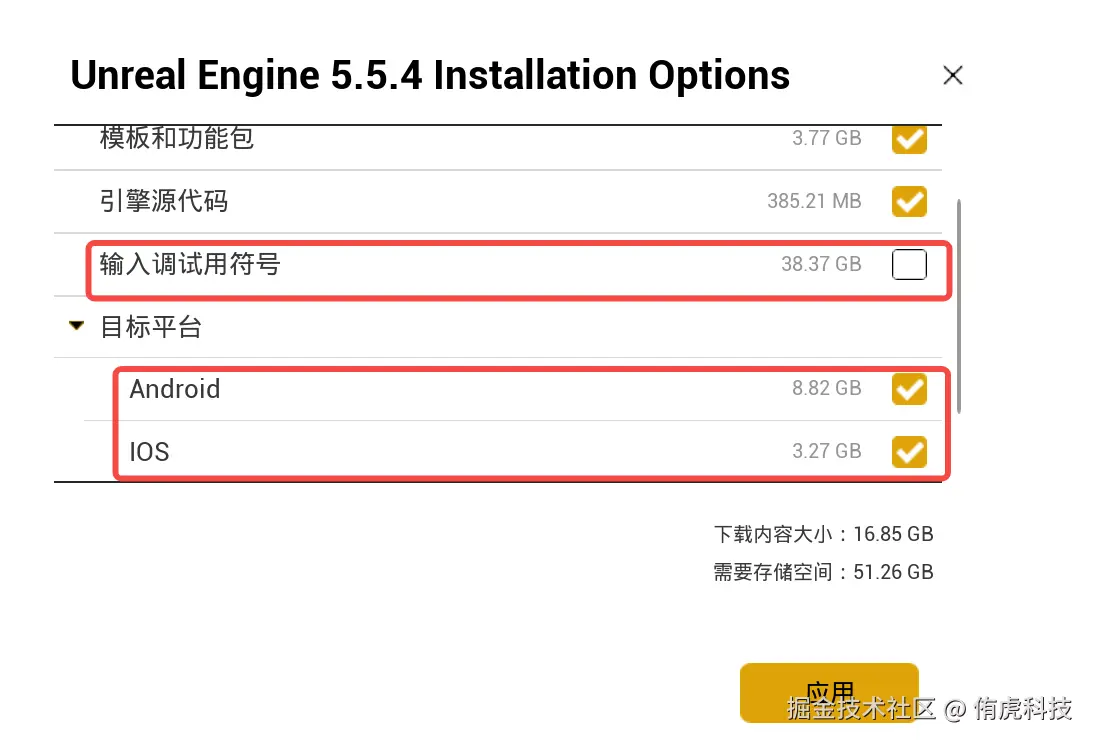The width and height of the screenshot is (1094, 744).
Task: Uncheck the 模板和功能包 checkbox
Action: (x=909, y=139)
